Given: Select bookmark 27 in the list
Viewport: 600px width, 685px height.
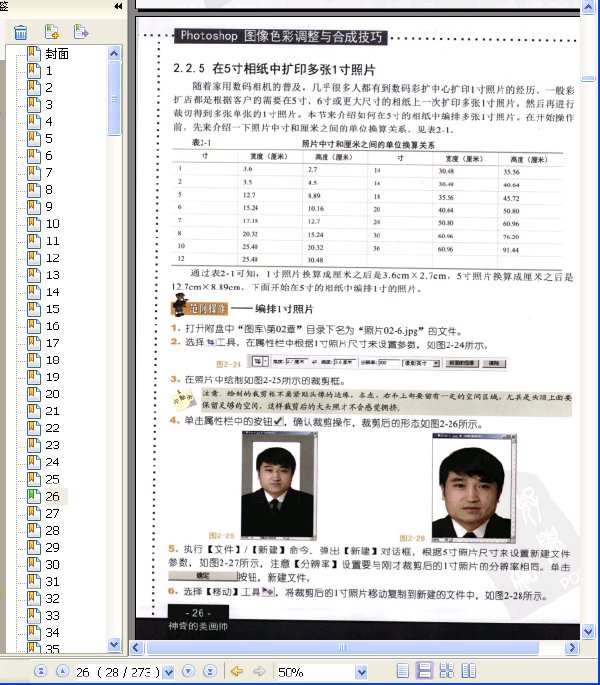Looking at the screenshot, I should pyautogui.click(x=52, y=513).
